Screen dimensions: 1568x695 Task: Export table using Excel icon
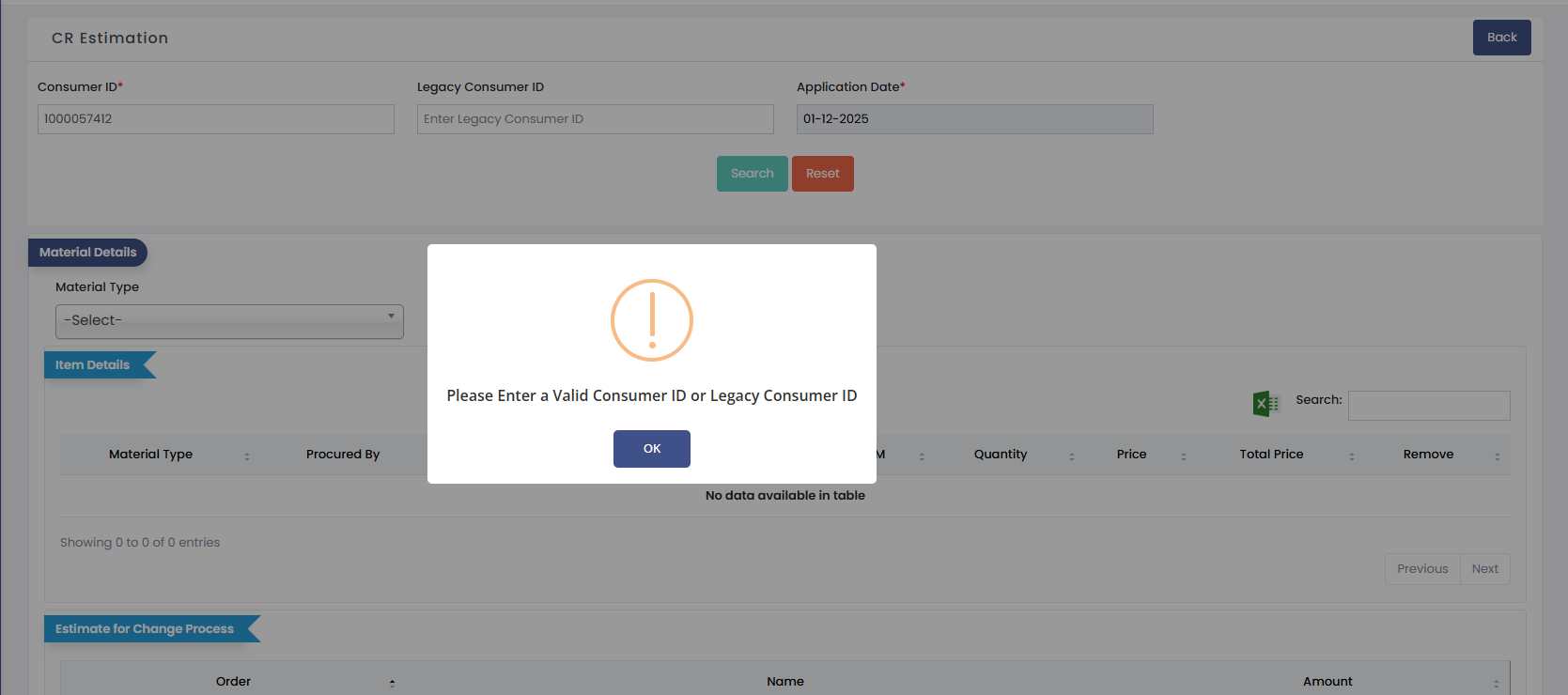tap(1265, 404)
